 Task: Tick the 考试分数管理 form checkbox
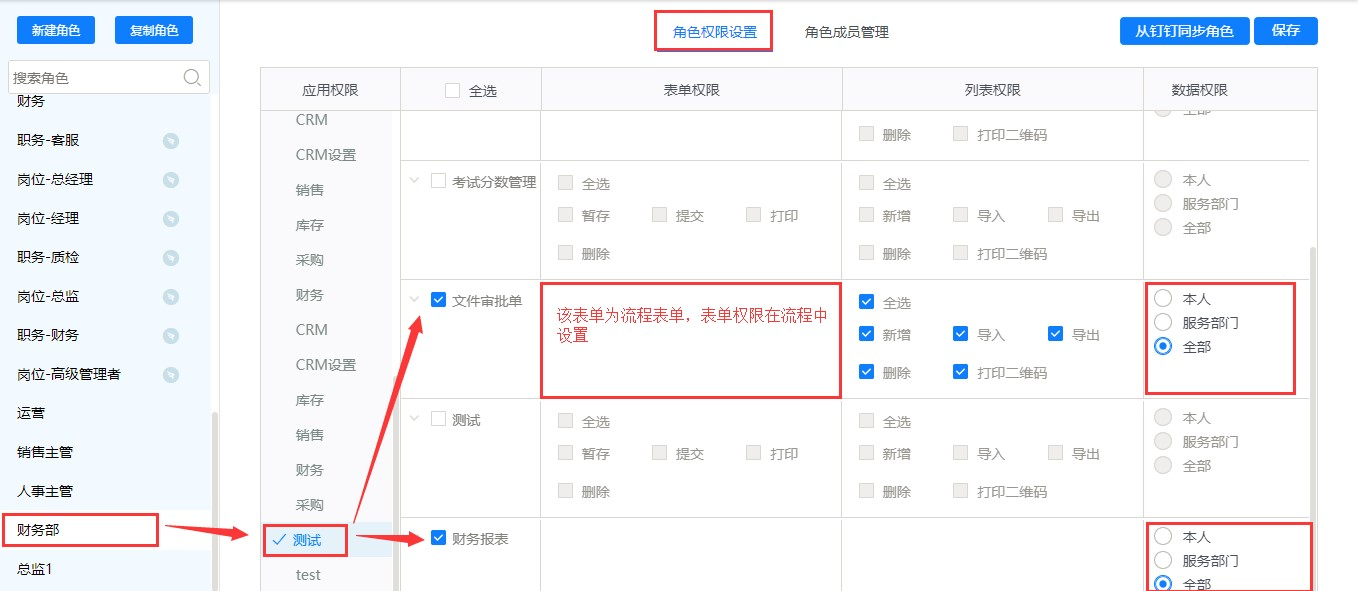tap(438, 181)
